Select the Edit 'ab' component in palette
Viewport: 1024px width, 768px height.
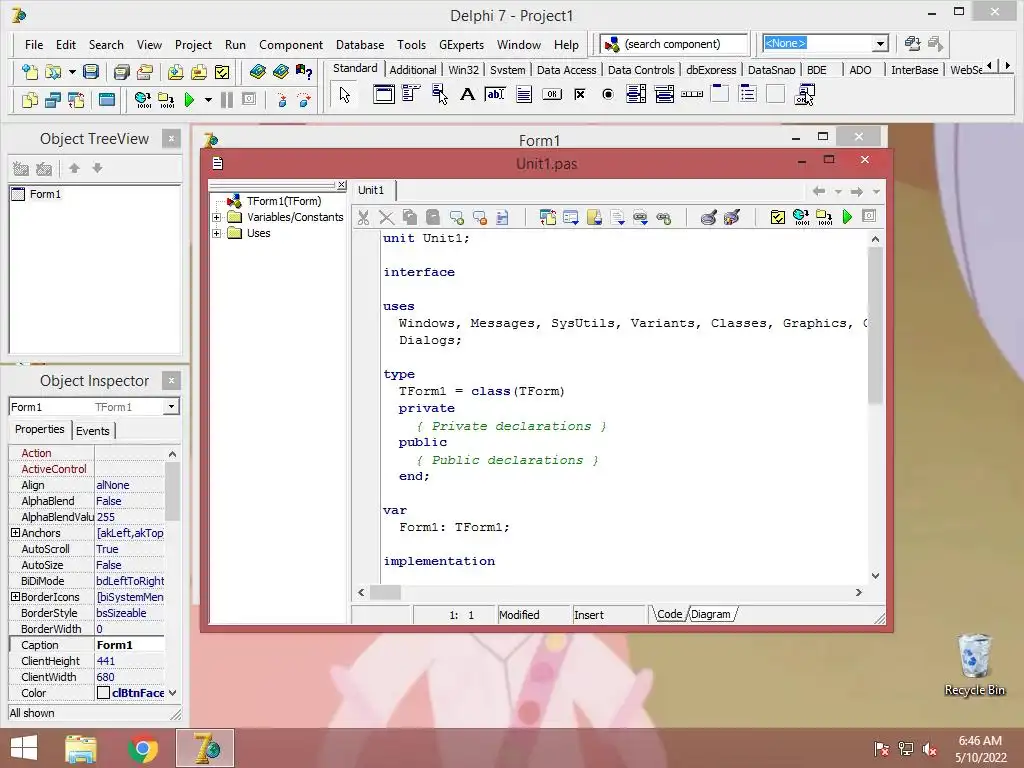coord(495,95)
